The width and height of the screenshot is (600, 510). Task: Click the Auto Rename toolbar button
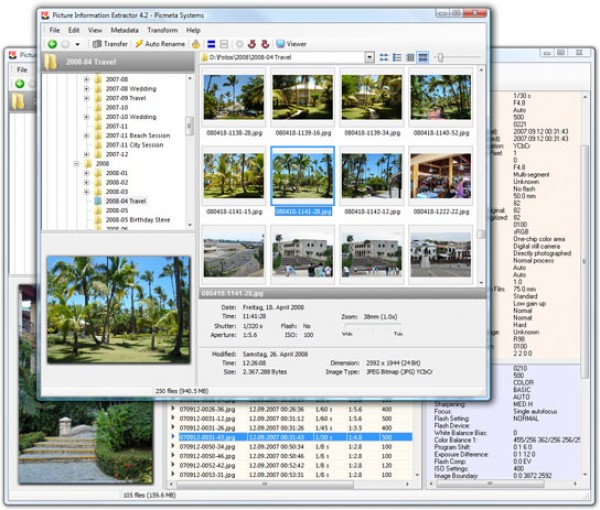coord(160,44)
